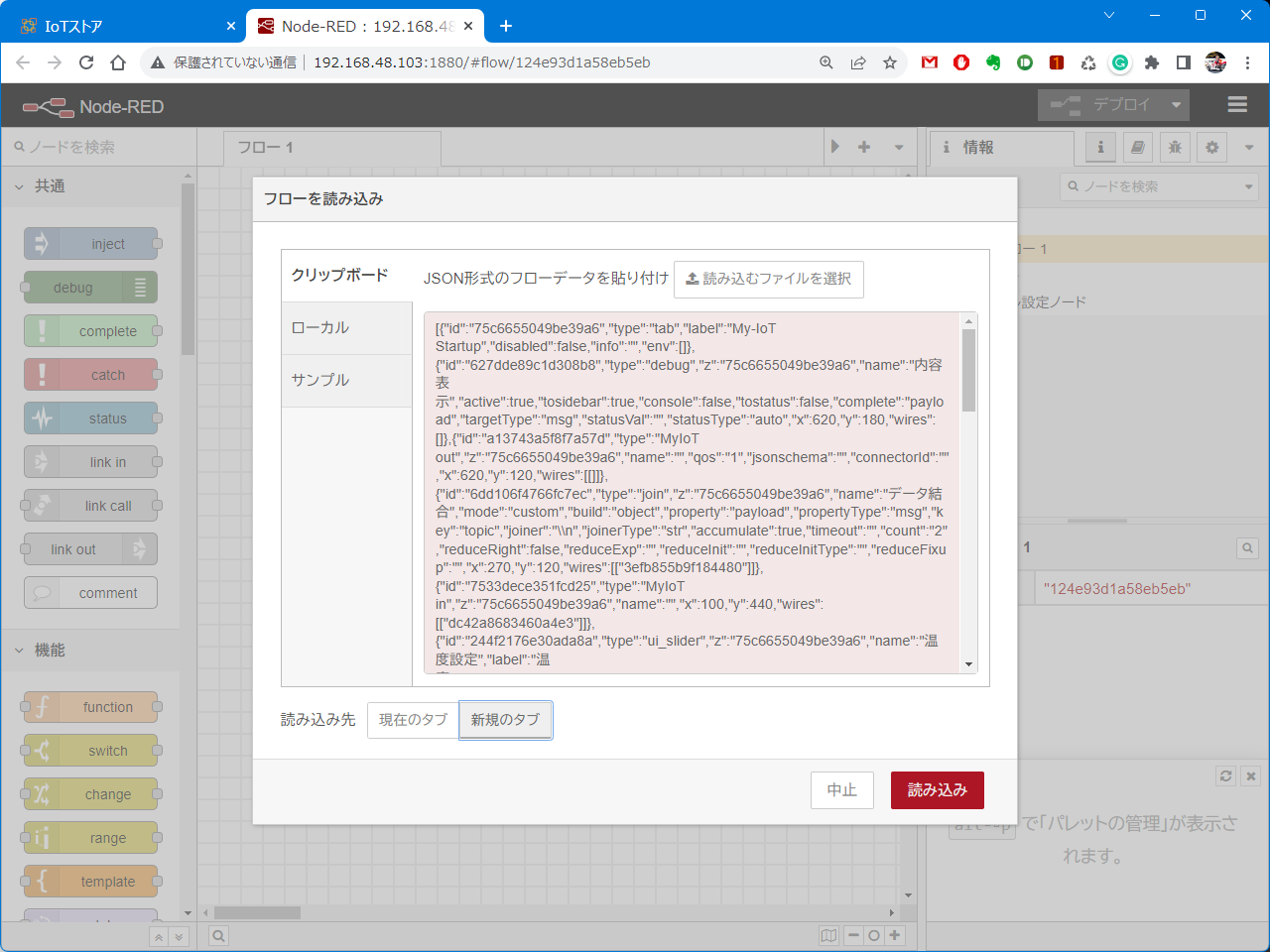This screenshot has width=1270, height=952.
Task: Click the 中止 cancel button
Action: [x=842, y=790]
